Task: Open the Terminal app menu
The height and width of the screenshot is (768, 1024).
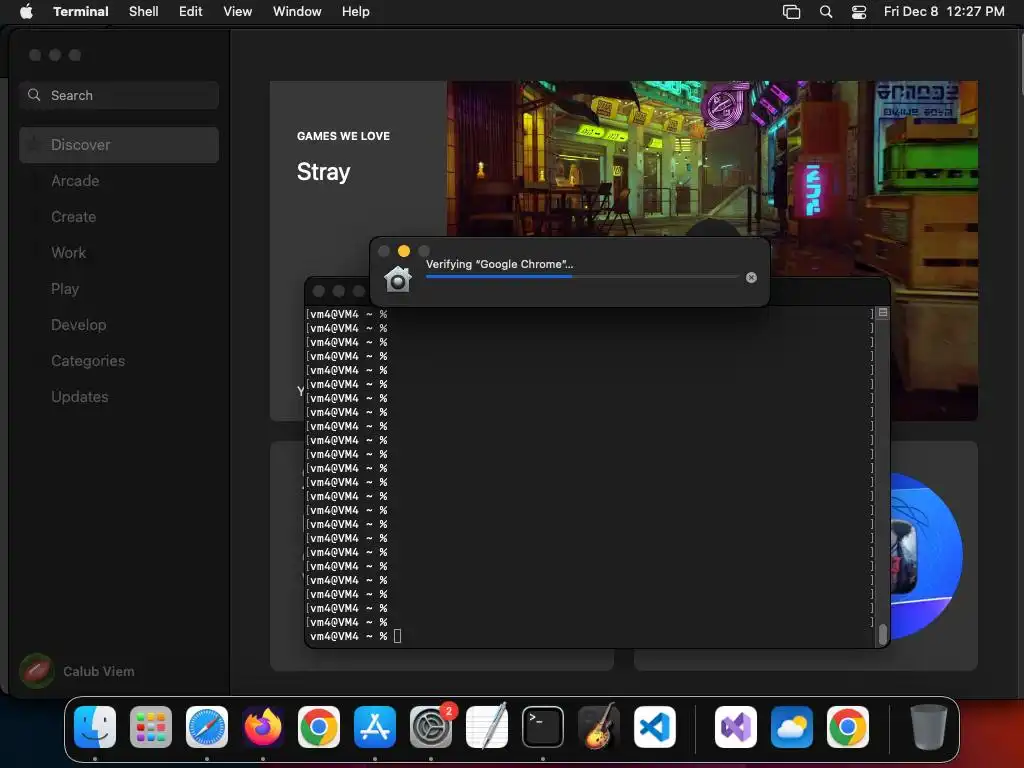Action: coord(81,11)
